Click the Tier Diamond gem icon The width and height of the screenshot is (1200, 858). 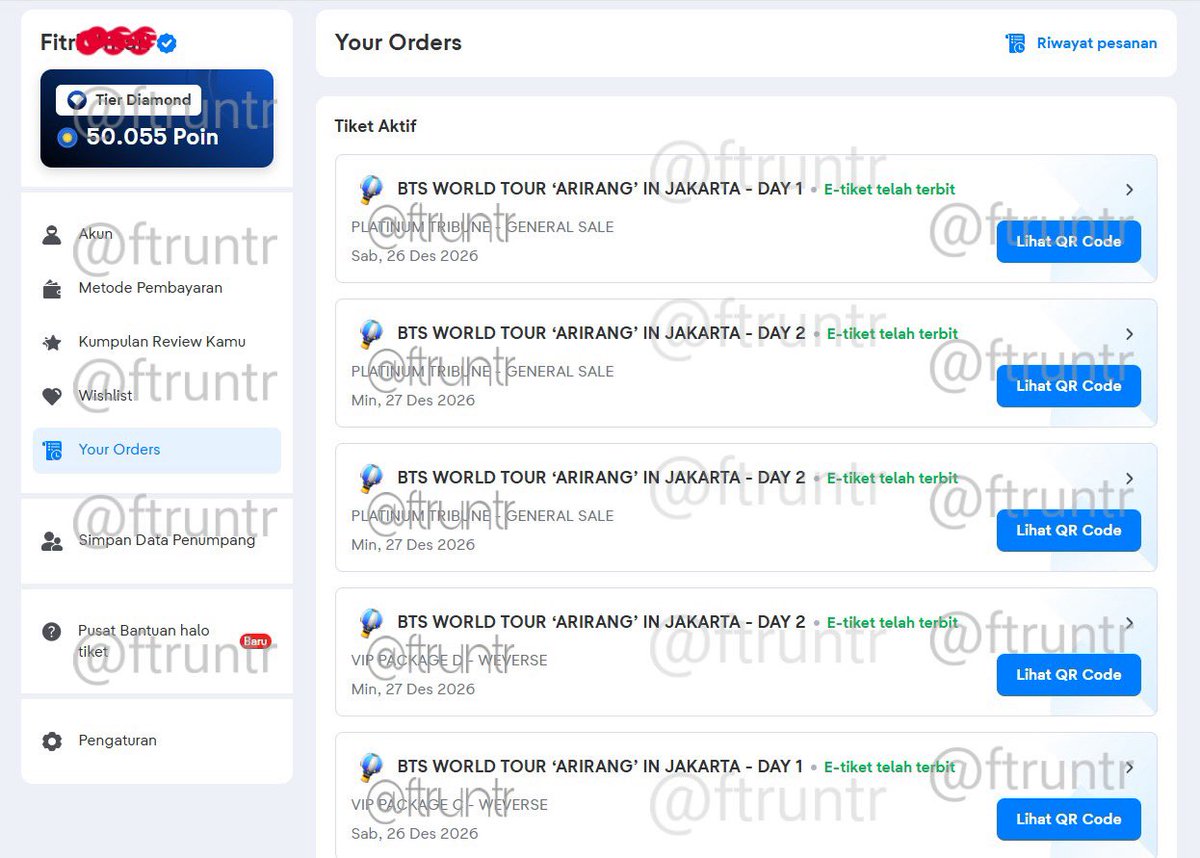(77, 100)
